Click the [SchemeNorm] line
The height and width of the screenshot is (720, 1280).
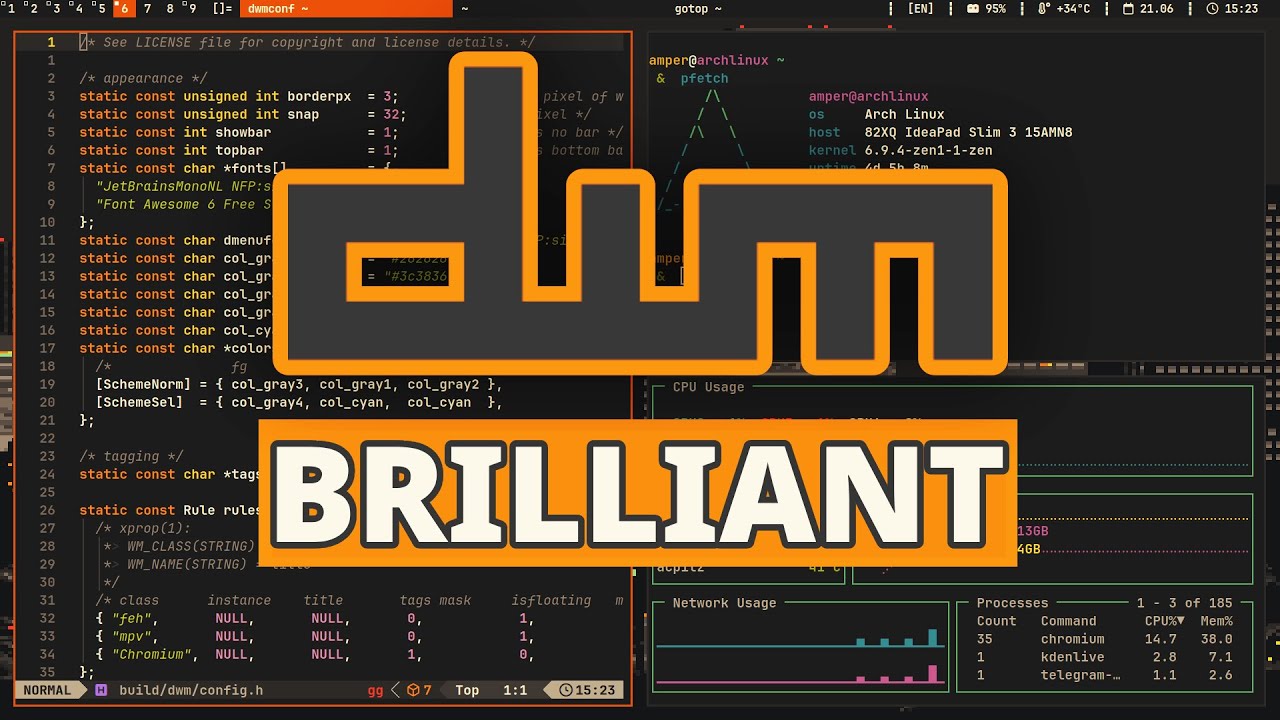coord(299,384)
